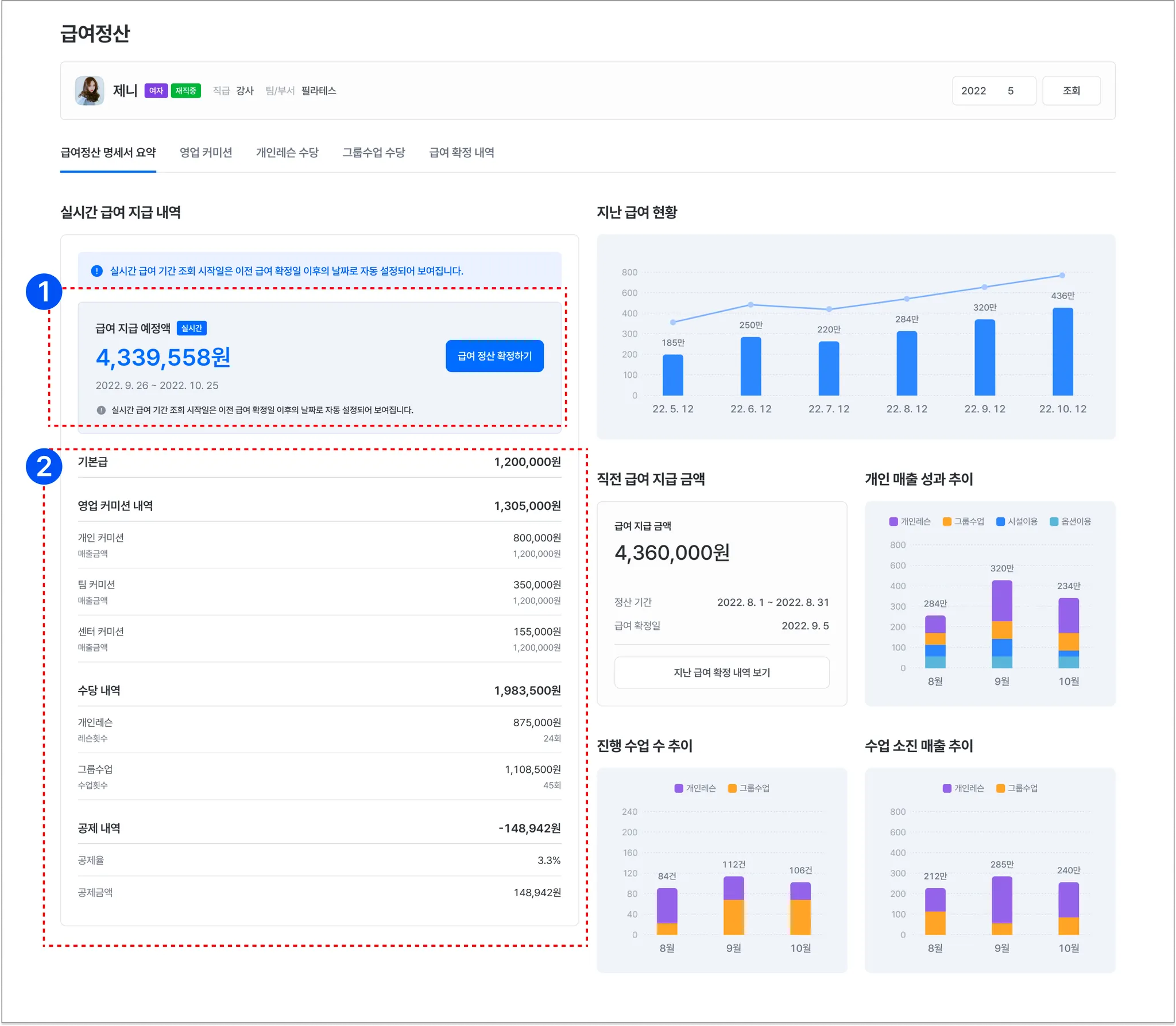The image size is (1176, 1026).
Task: Click the 여자 purple gender badge
Action: tap(156, 91)
